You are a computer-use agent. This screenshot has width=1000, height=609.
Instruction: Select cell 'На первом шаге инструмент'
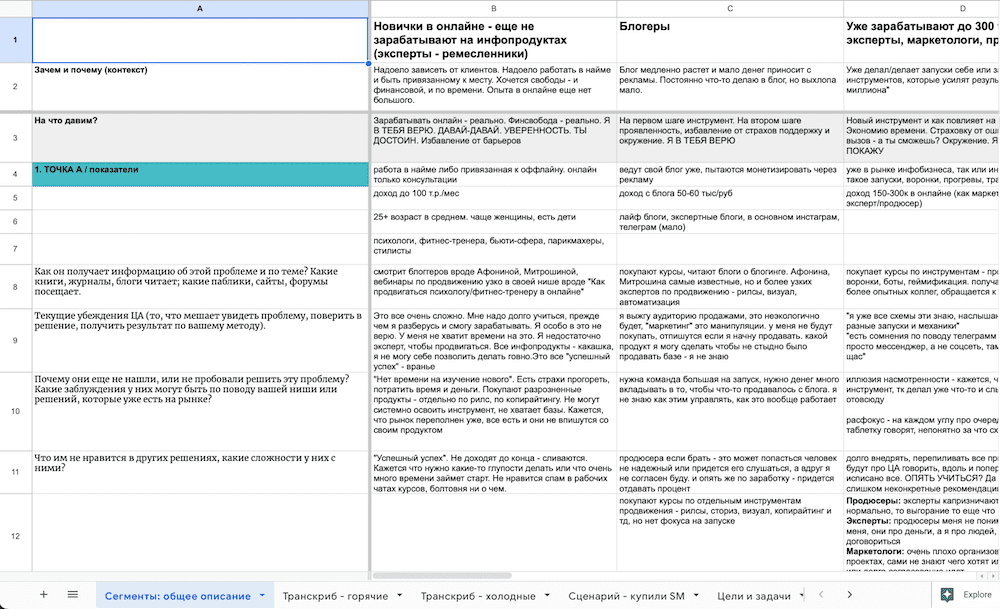(x=730, y=138)
